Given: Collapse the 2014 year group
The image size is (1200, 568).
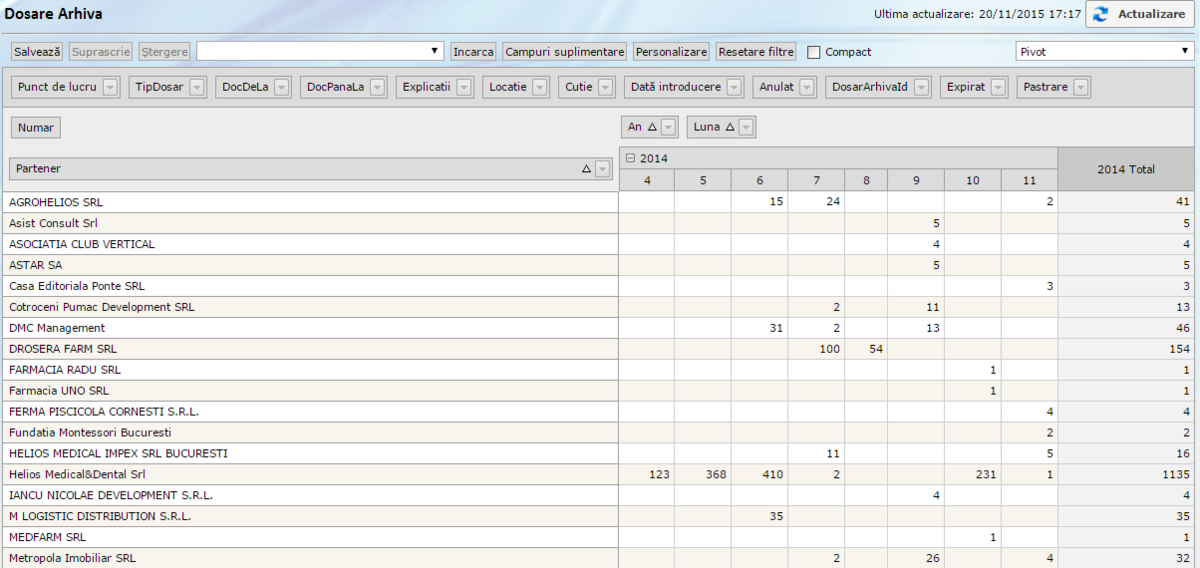Looking at the screenshot, I should tap(630, 159).
